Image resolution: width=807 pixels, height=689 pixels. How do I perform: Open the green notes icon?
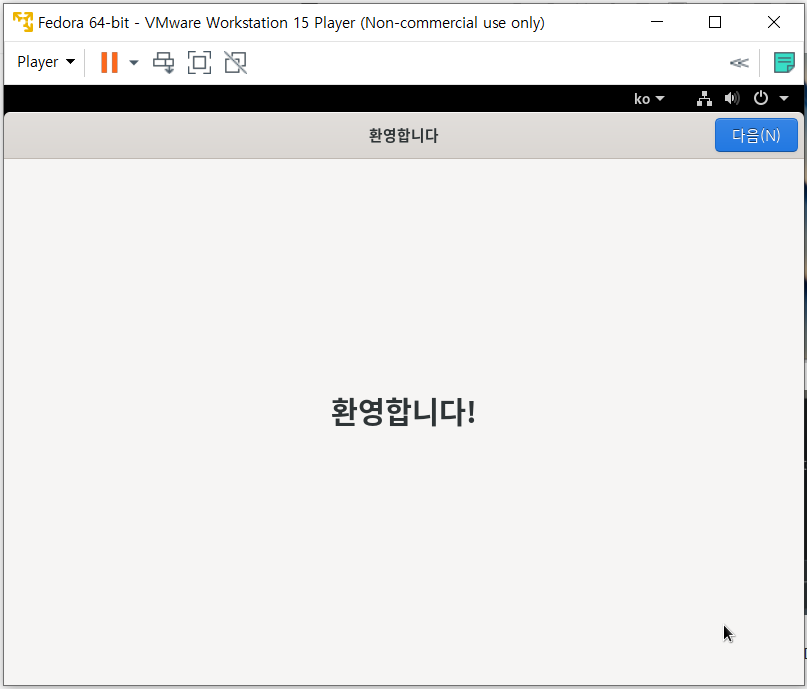[x=784, y=62]
